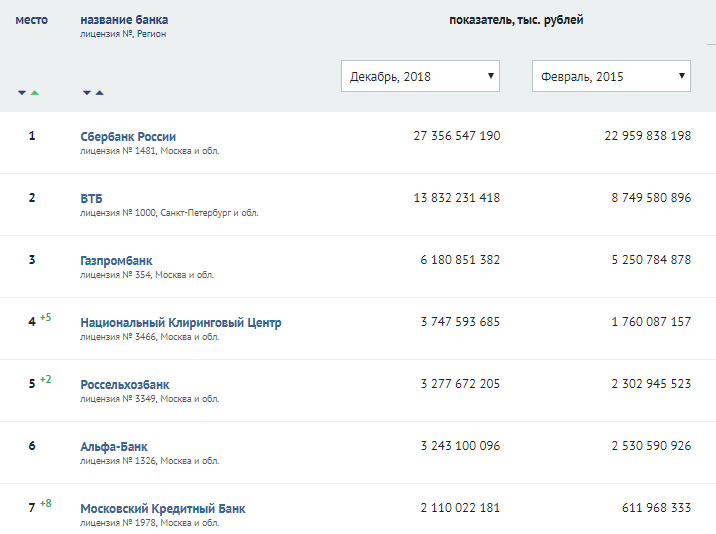Image resolution: width=716 pixels, height=534 pixels.
Task: Open Сбербанк России bank page
Action: [128, 136]
